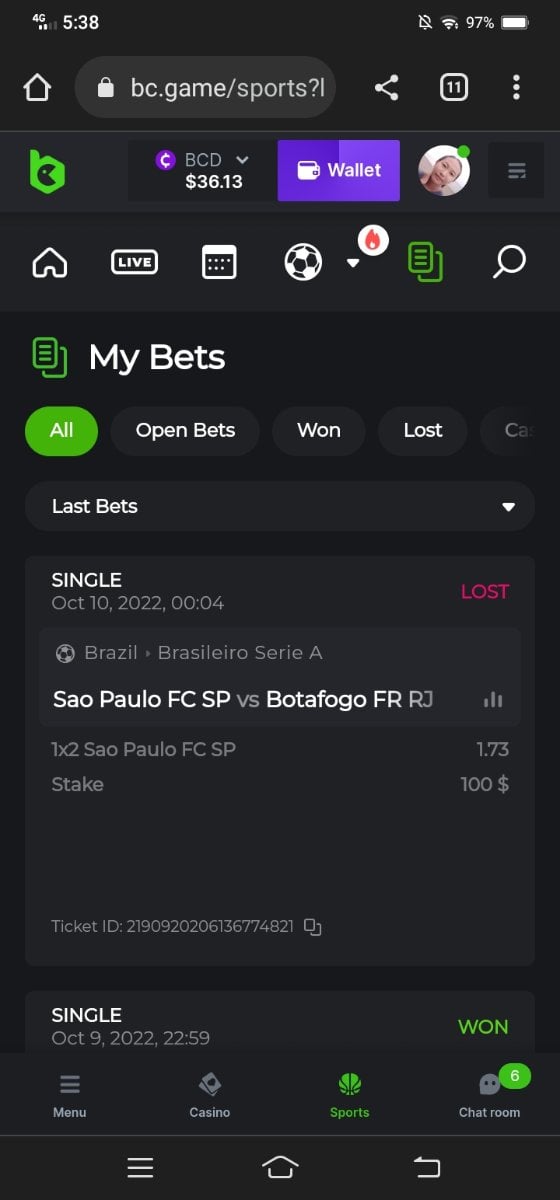Select the soccer ball sport icon
560x1200 pixels.
click(303, 263)
